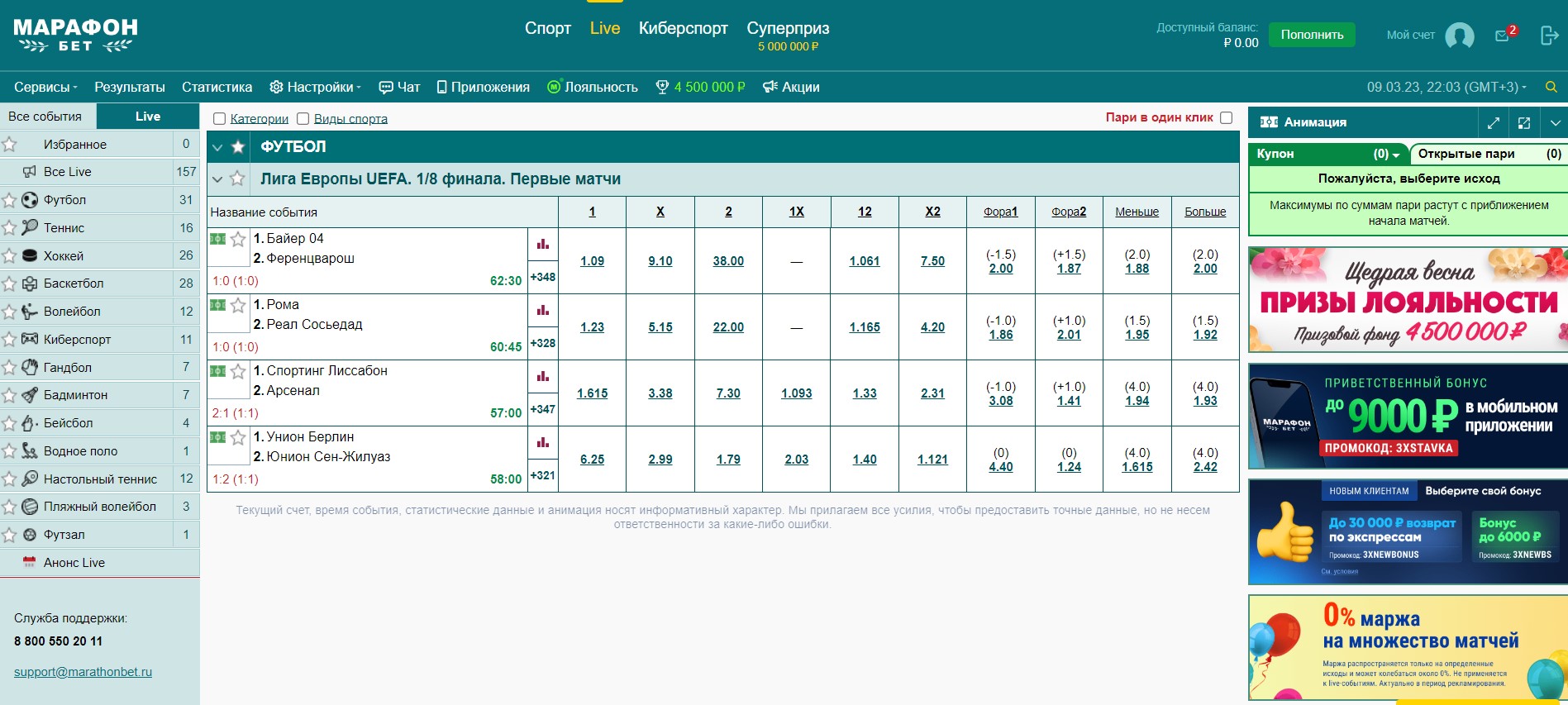Switch to the Киберспорт top tab
This screenshot has height=705, width=1568.
pyautogui.click(x=683, y=28)
